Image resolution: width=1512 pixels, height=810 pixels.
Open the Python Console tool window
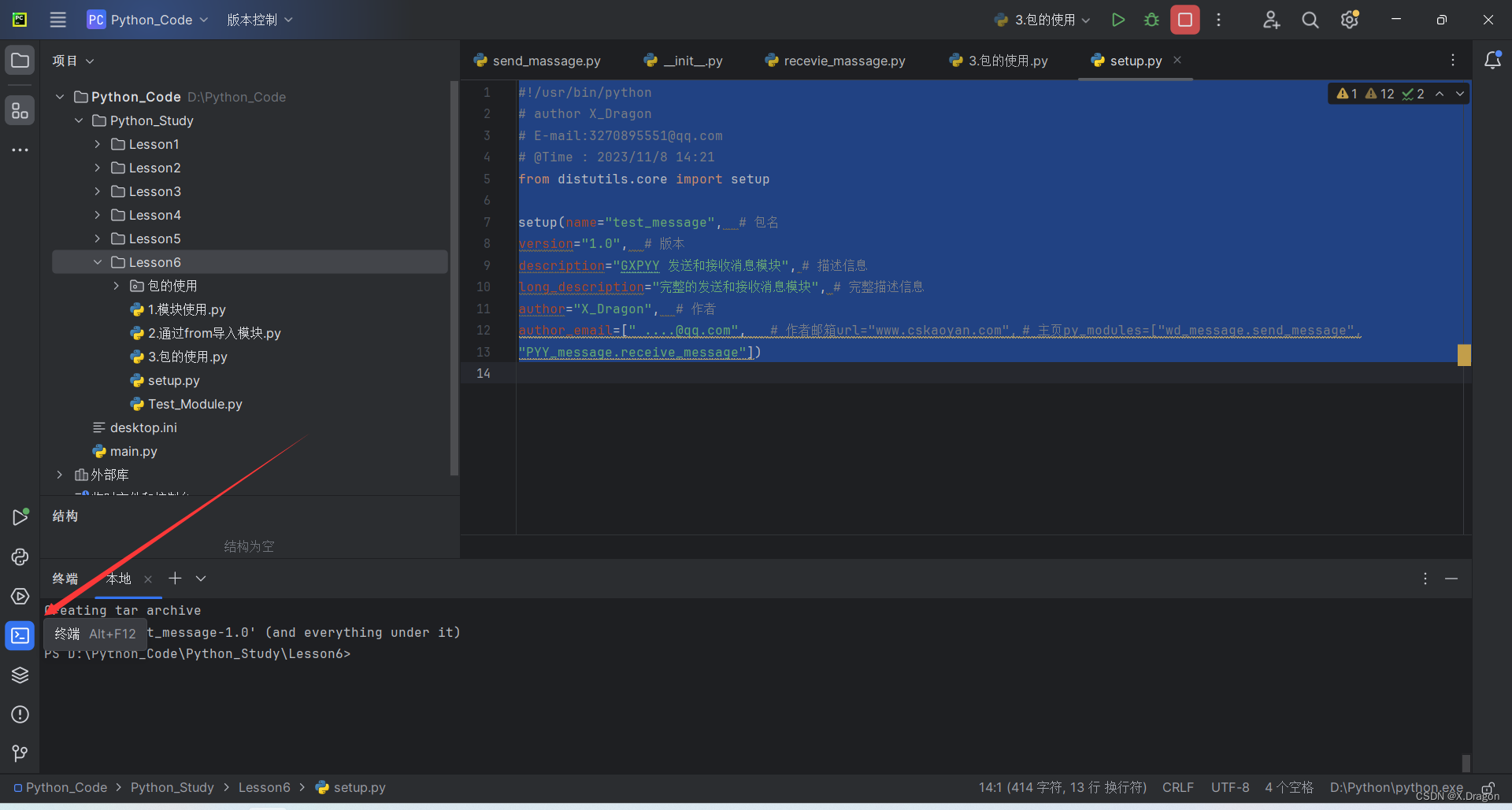20,557
